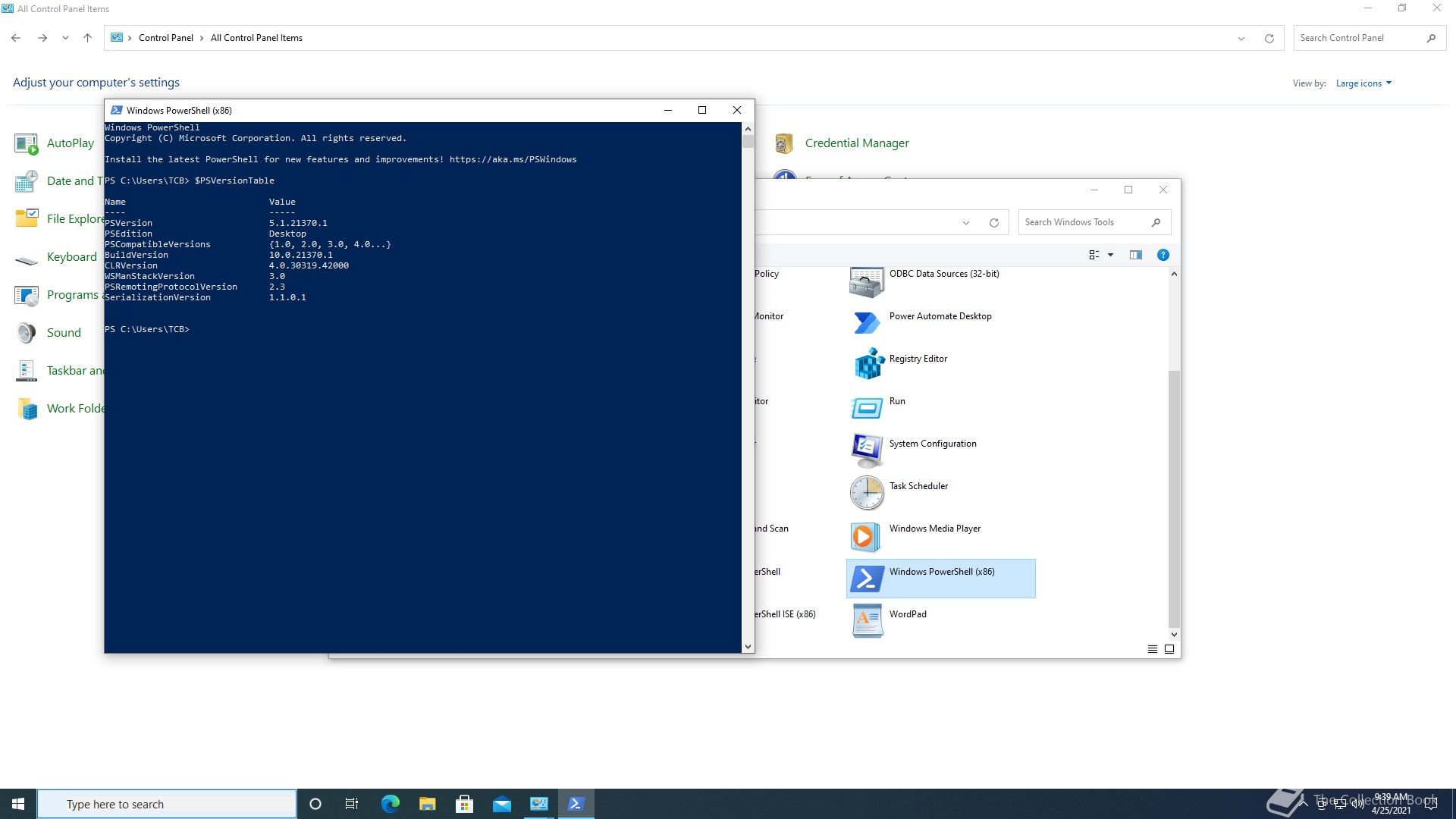
Task: Open Mail app from taskbar
Action: (x=501, y=804)
